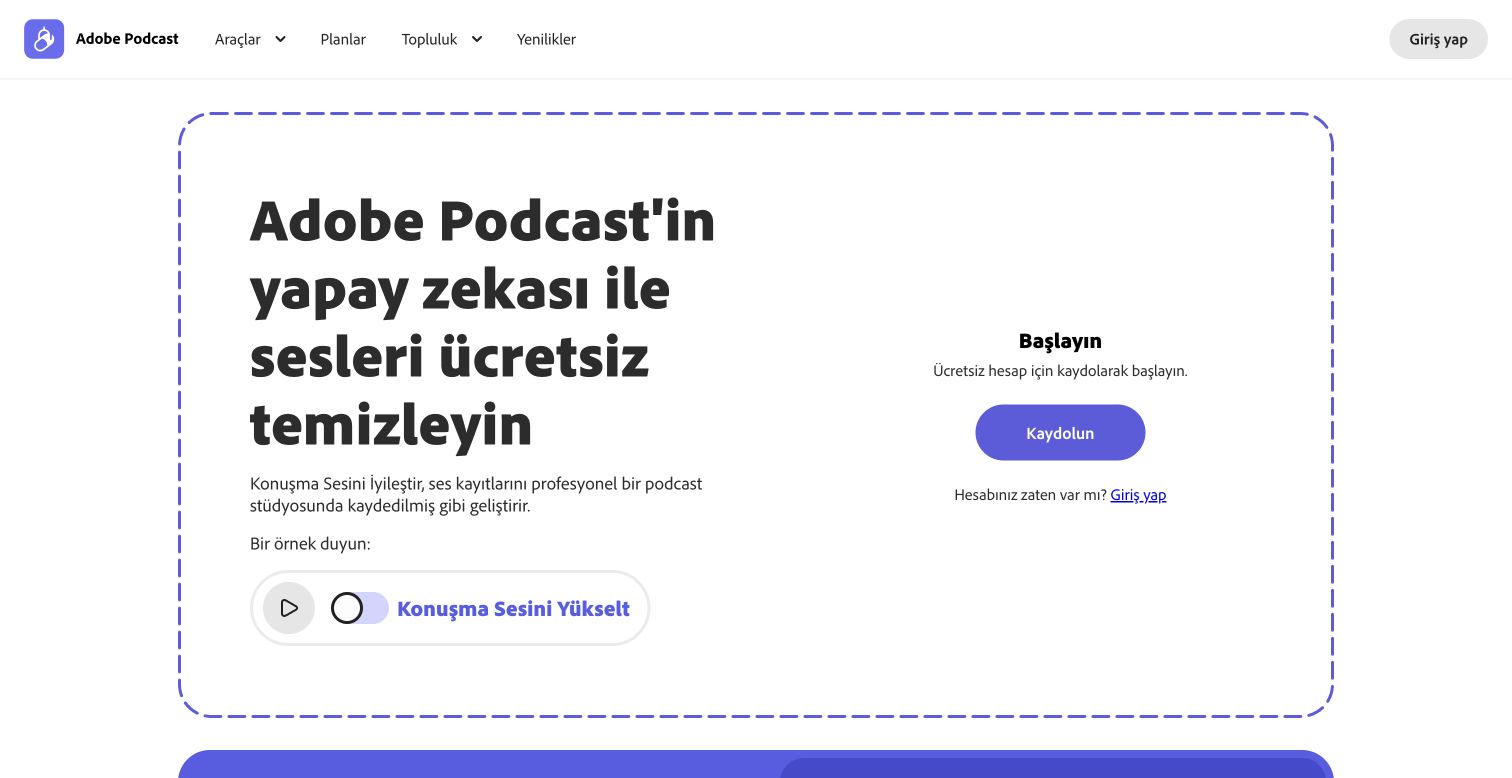This screenshot has height=778, width=1512.
Task: Click the Giriş yap button in header
Action: coord(1438,39)
